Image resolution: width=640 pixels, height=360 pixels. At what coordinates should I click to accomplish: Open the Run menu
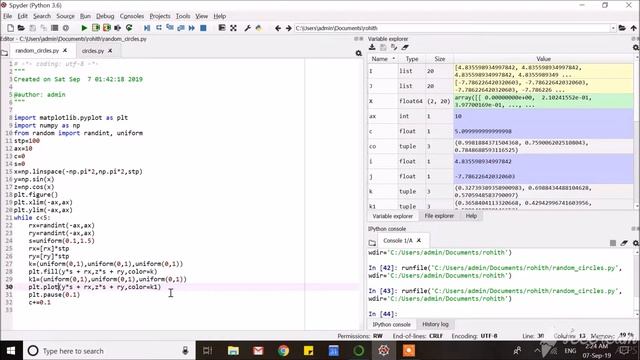click(x=85, y=16)
